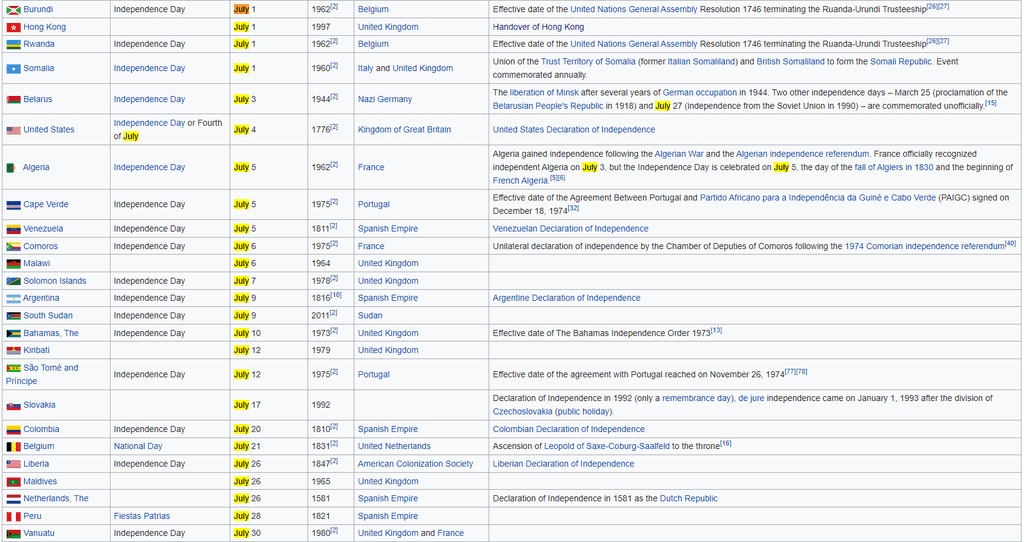Open the Sudan link in South Sudan row
This screenshot has height=542, width=1024.
(370, 316)
